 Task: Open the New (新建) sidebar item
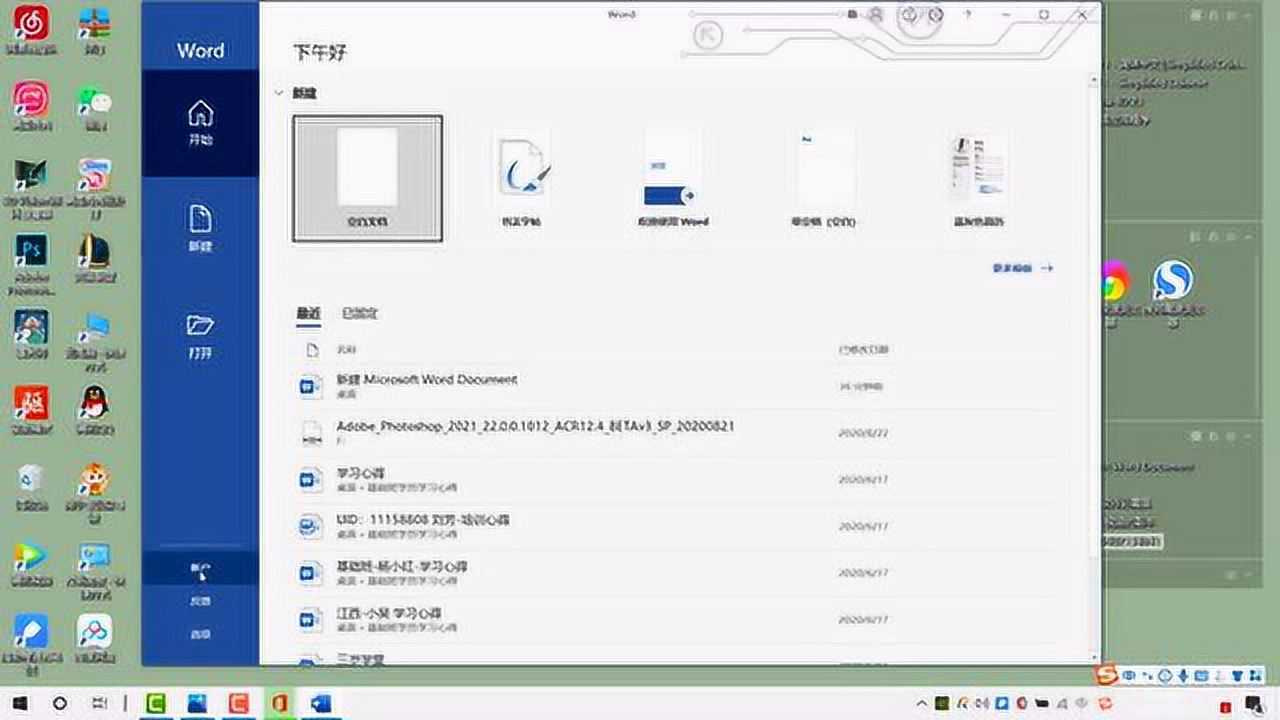pos(200,229)
